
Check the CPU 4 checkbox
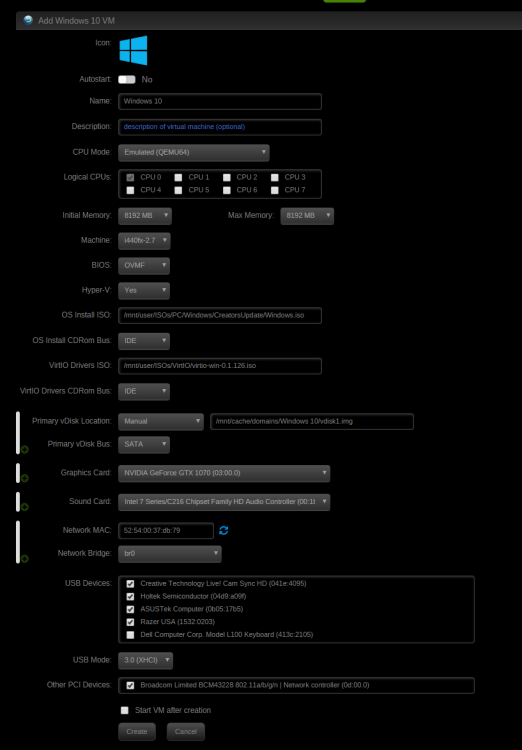pos(130,190)
